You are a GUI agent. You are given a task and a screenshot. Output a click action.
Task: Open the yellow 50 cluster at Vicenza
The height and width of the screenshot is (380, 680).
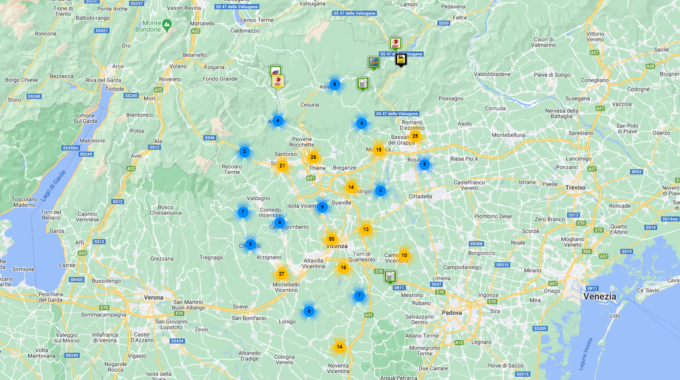(x=331, y=239)
